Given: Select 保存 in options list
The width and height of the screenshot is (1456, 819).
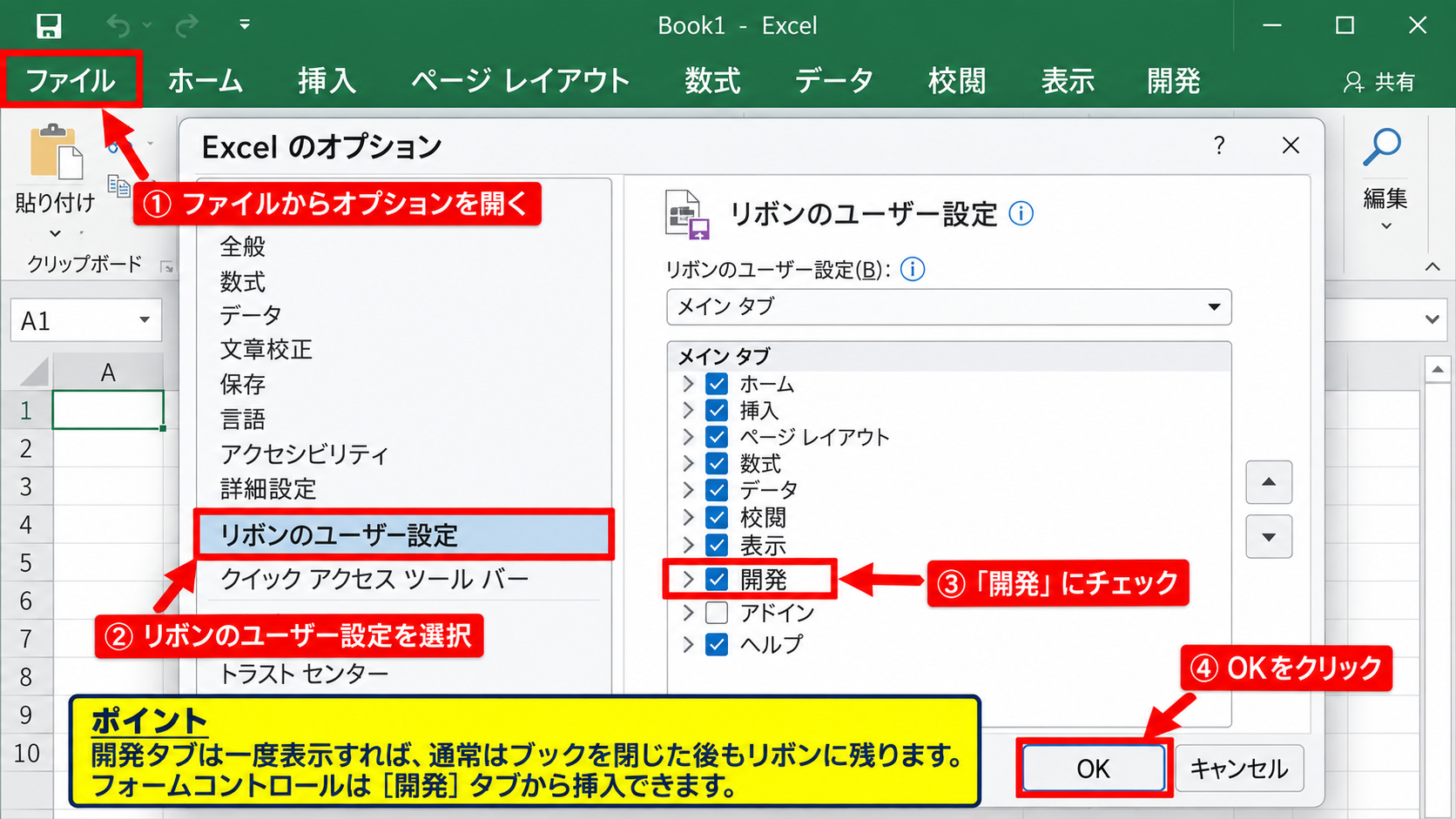Looking at the screenshot, I should tap(243, 385).
